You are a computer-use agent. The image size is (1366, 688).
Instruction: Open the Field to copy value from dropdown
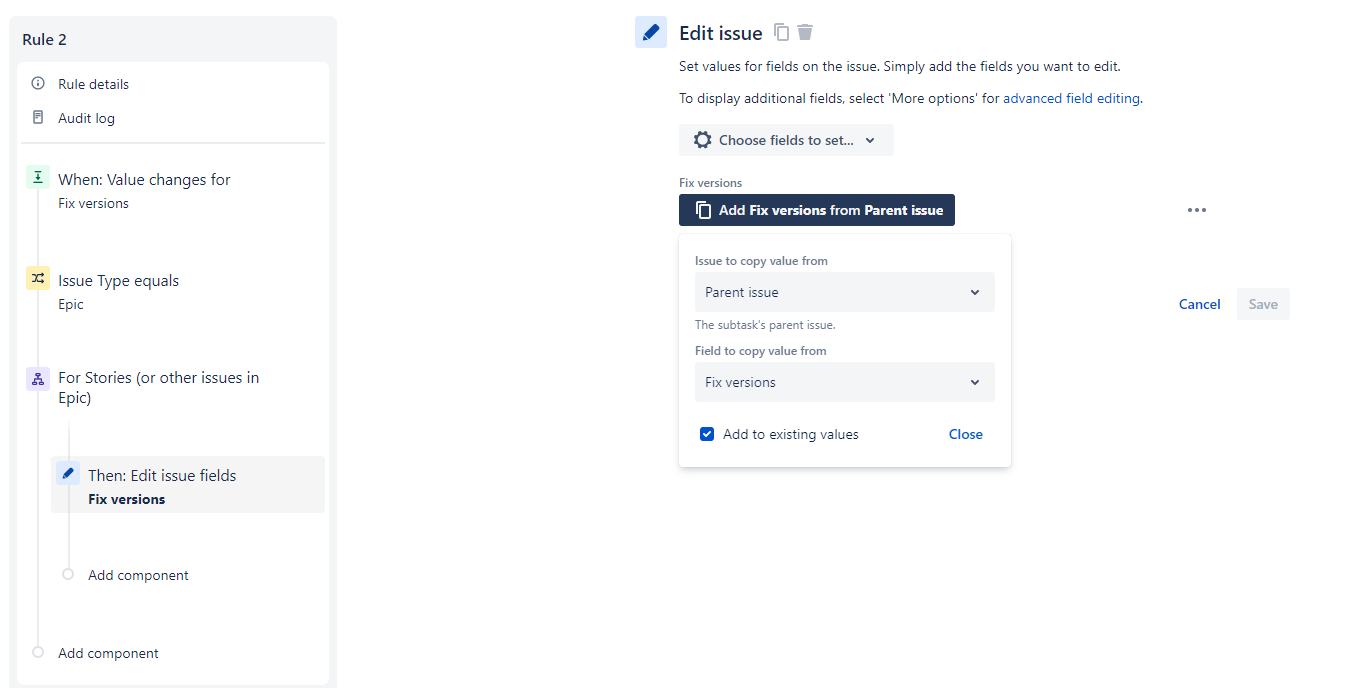click(845, 382)
